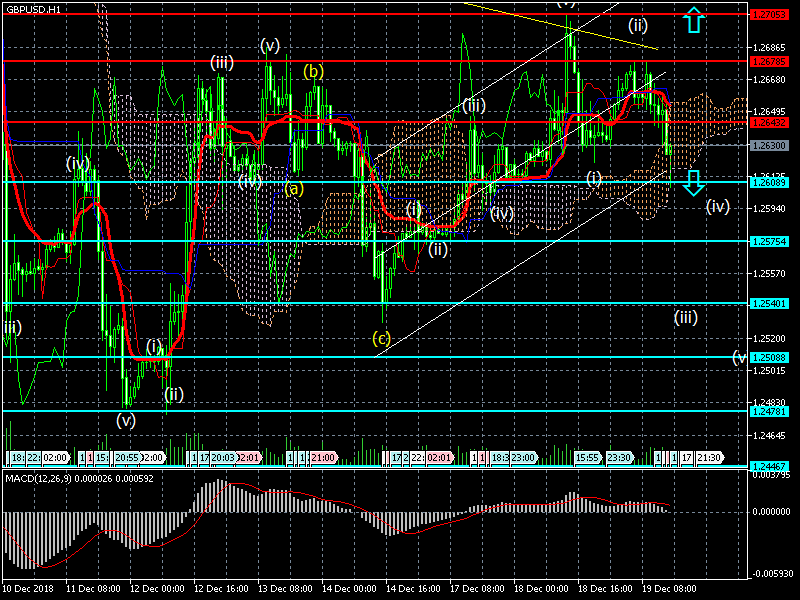Select the red 1.26785 resistance price label
800x600 pixels.
click(771, 61)
